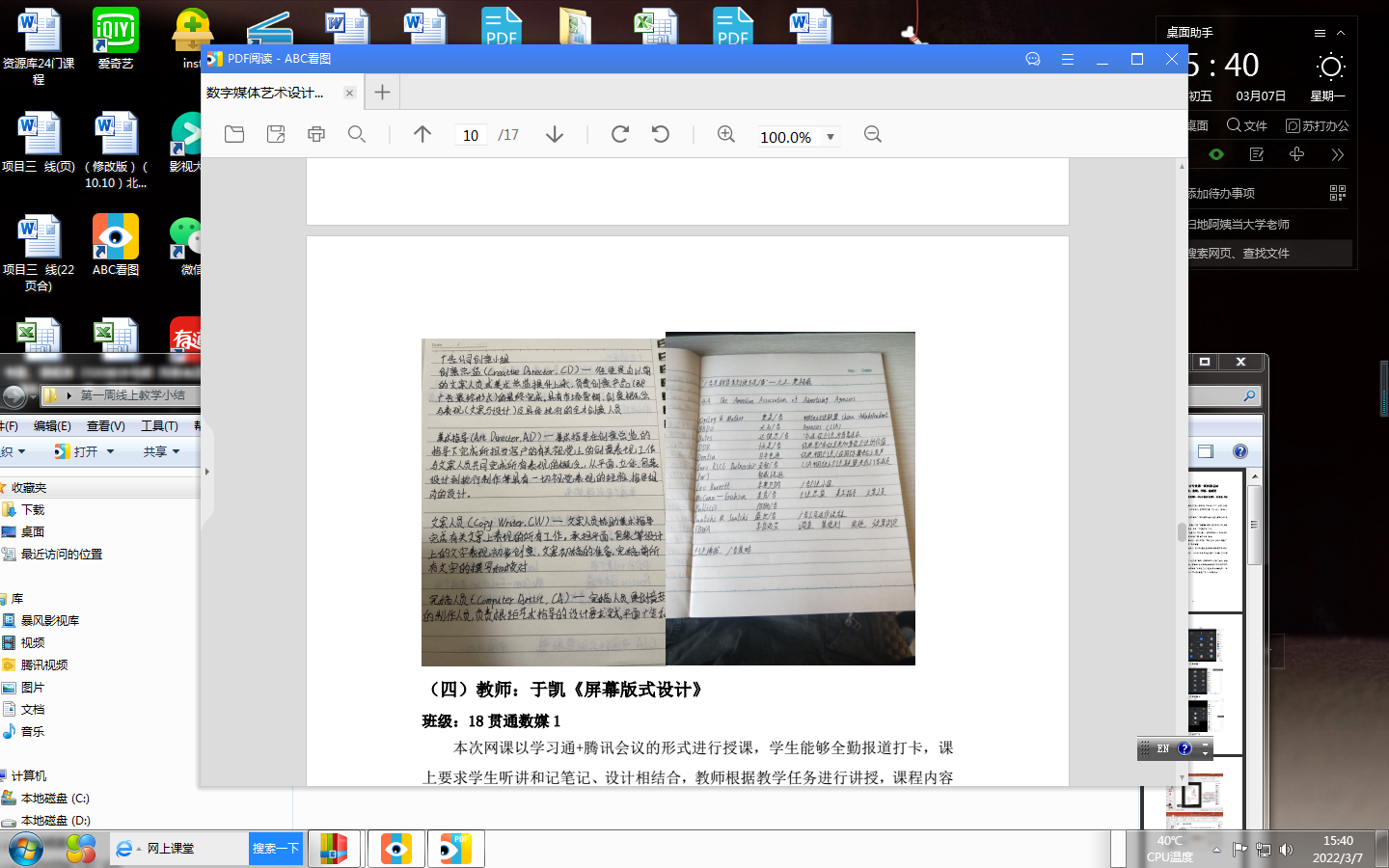Add a new tab with plus button
This screenshot has width=1389, height=868.
[x=382, y=93]
